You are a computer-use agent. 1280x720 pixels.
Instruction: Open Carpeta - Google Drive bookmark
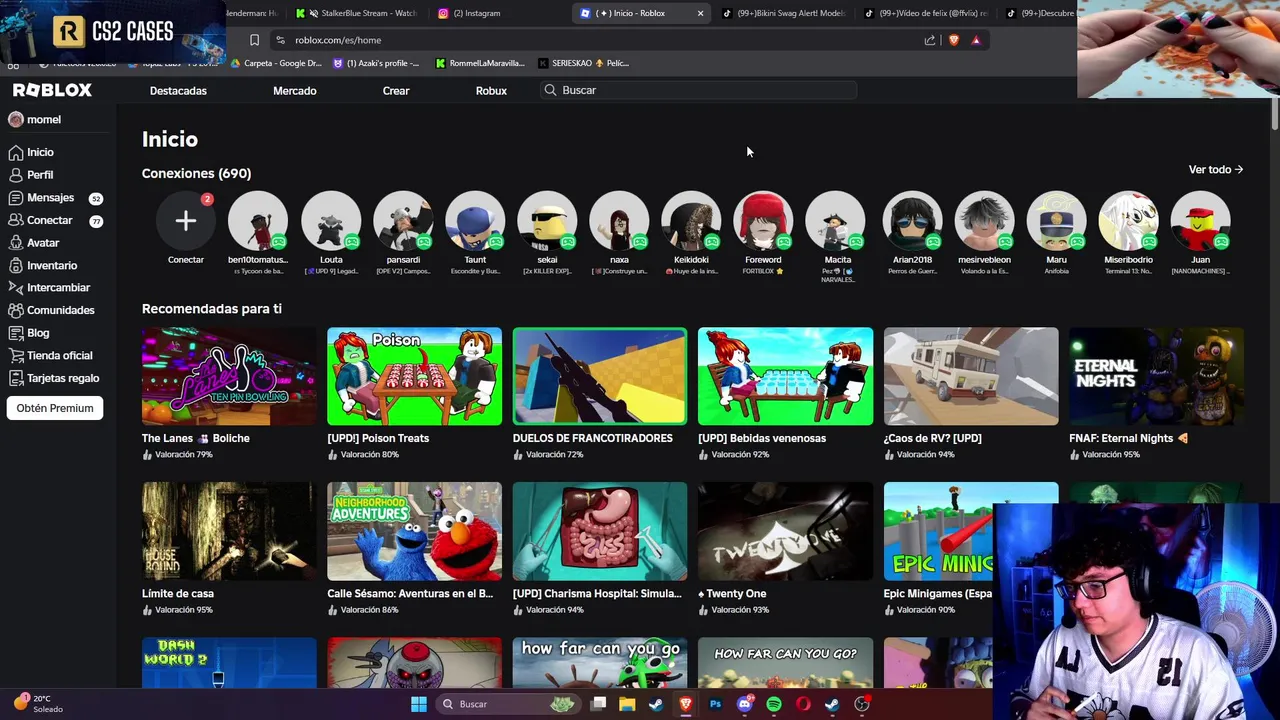pyautogui.click(x=276, y=63)
